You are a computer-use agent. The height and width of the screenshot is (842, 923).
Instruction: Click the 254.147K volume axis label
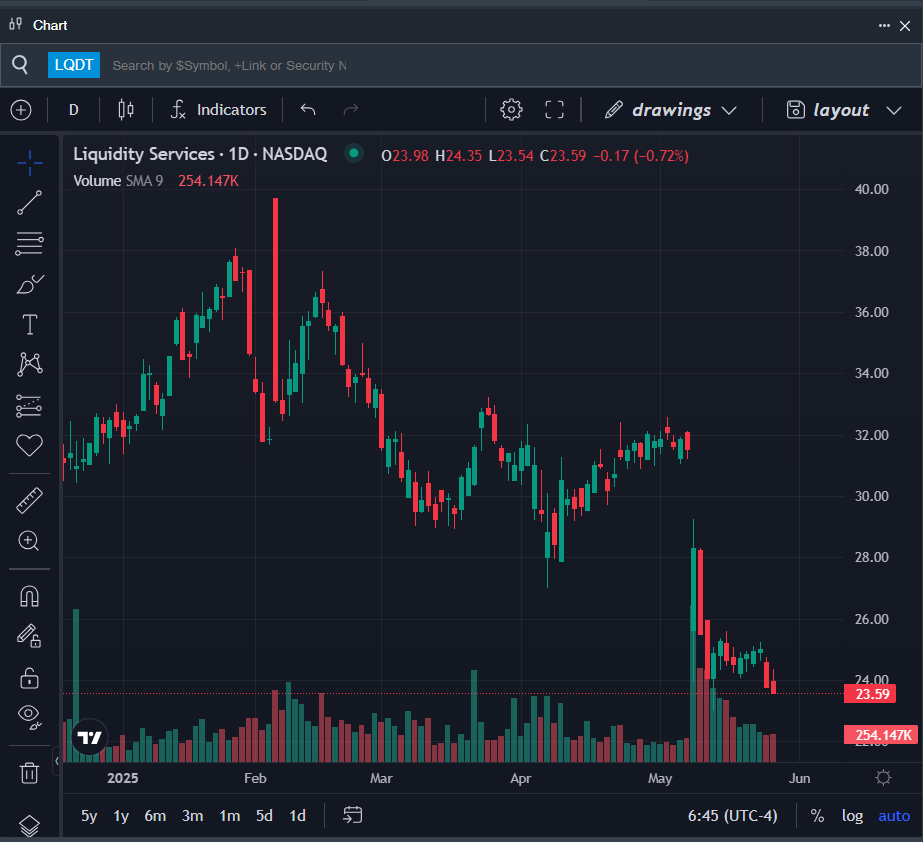tap(880, 735)
